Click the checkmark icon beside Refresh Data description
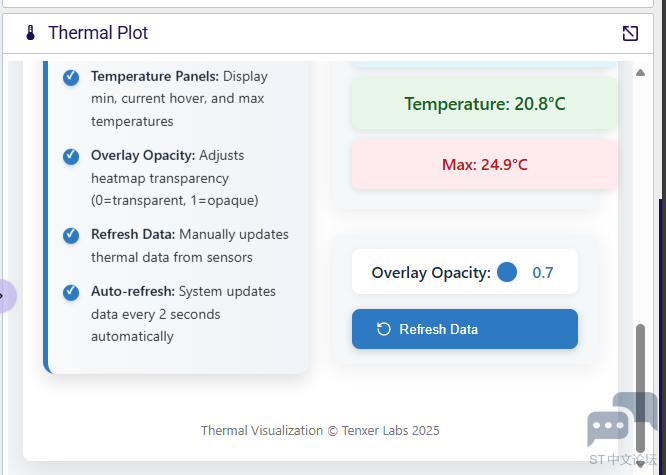This screenshot has width=666, height=475. pyautogui.click(x=71, y=235)
